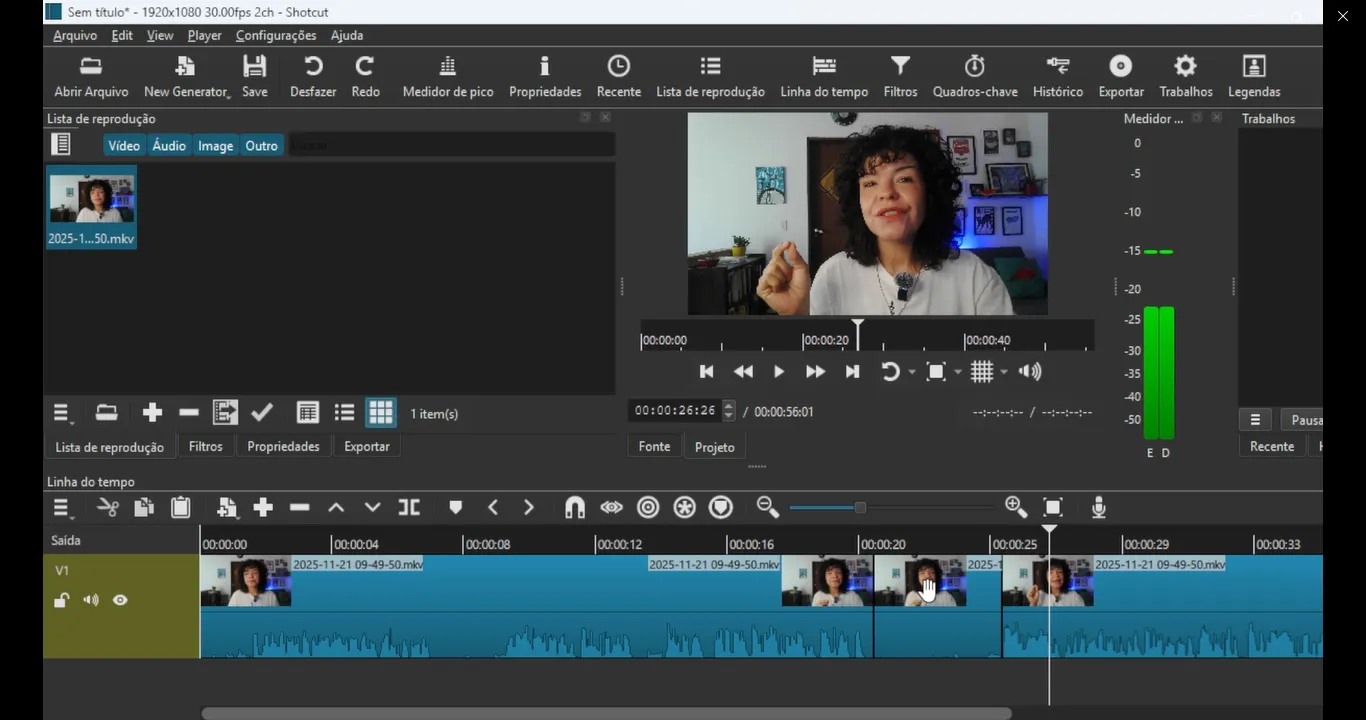Hide track V1 with the eye toggle
Viewport: 1366px width, 720px height.
(x=120, y=599)
